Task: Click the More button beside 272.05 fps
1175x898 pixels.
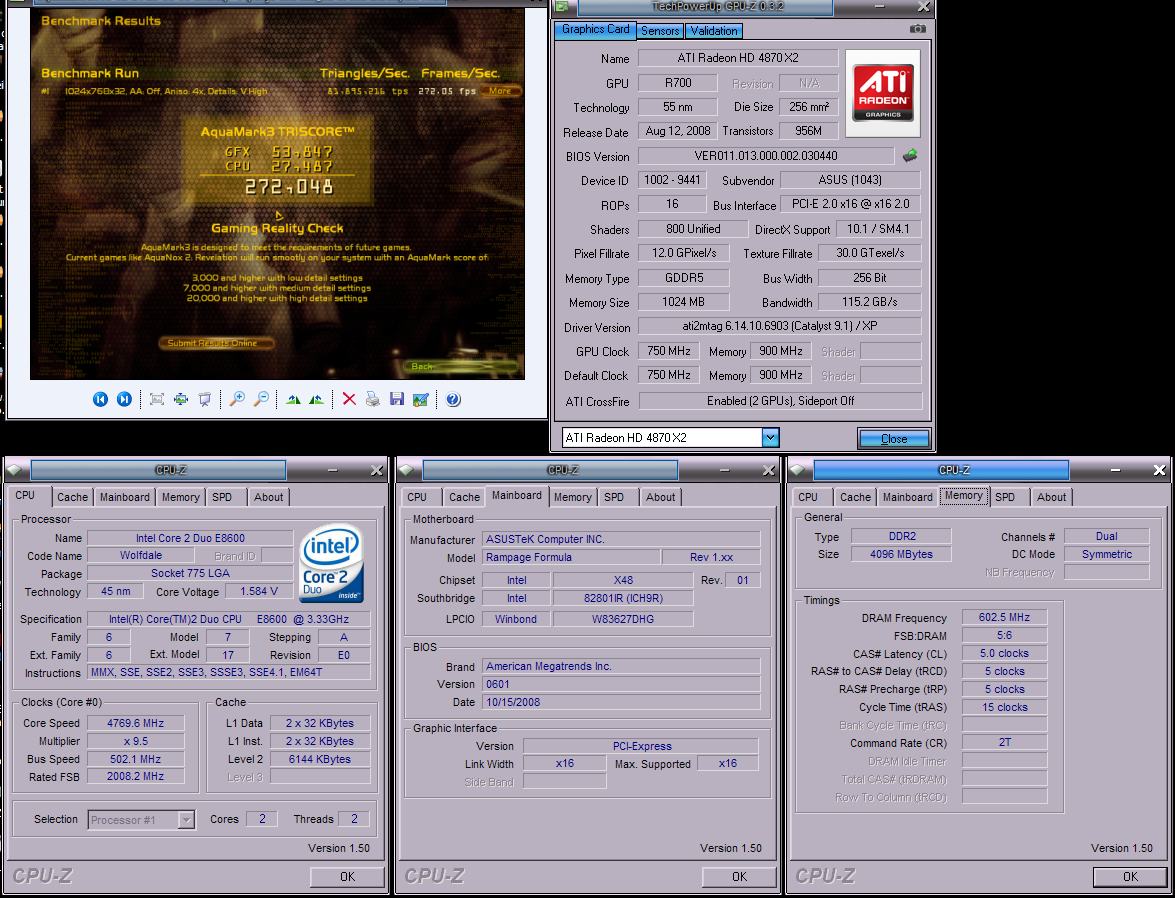Action: click(500, 91)
